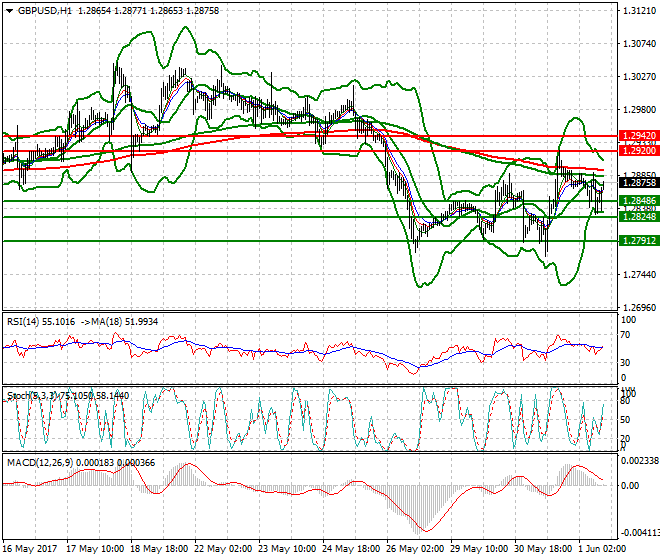This screenshot has height=560, width=660.
Task: Click the MACD(12,26,9) indicator label
Action: 40,463
